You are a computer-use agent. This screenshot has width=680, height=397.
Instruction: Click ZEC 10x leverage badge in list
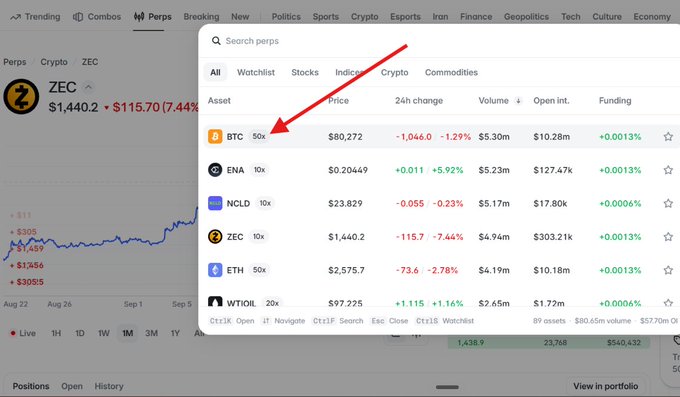pos(258,236)
